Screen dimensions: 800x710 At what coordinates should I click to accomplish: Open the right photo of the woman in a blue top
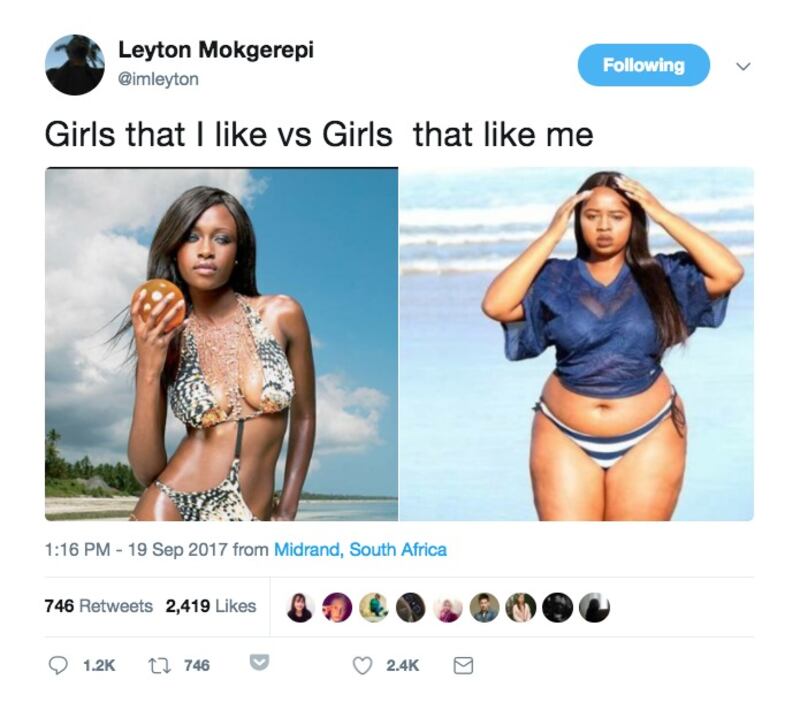click(576, 344)
